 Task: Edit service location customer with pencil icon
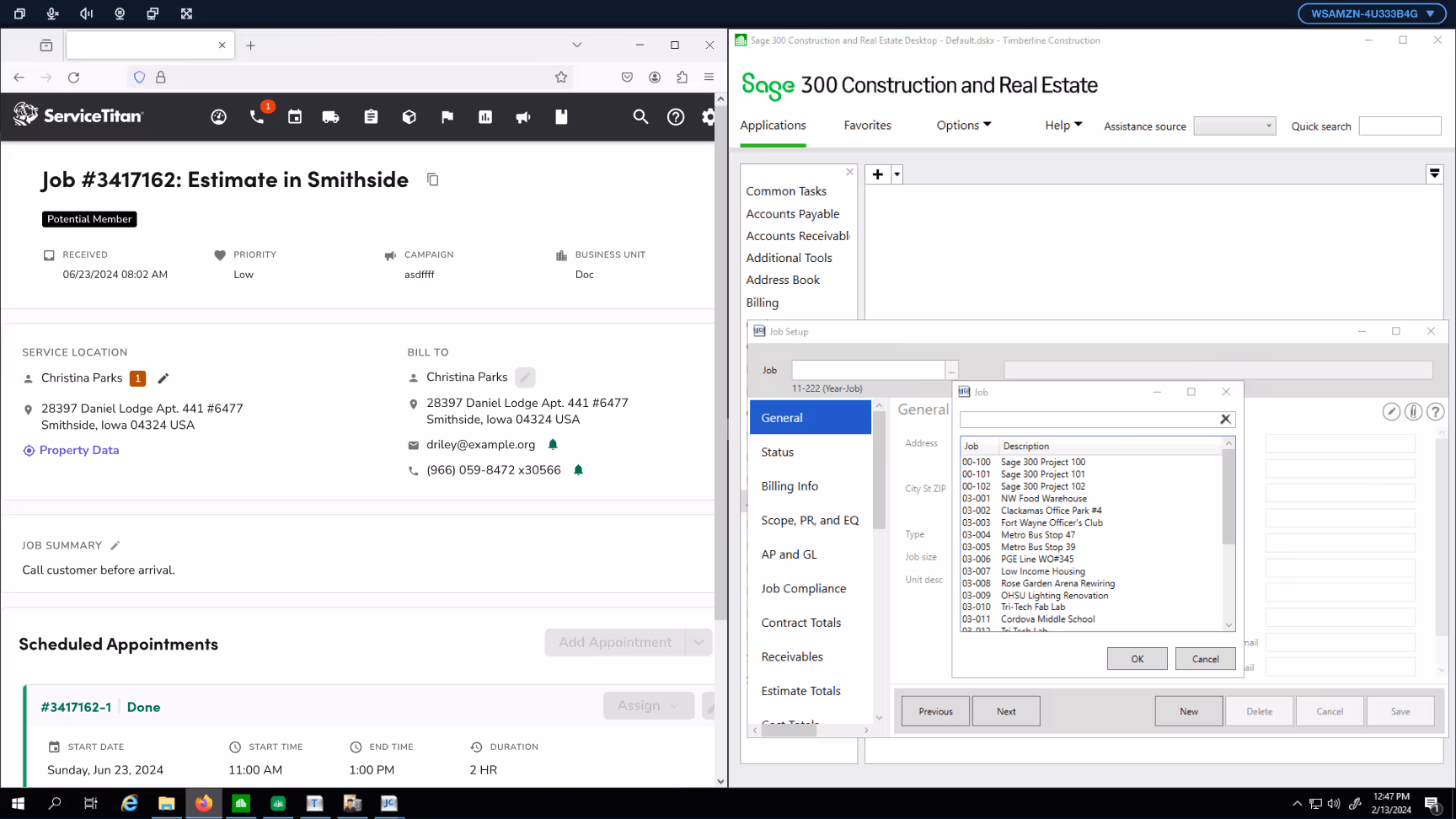click(x=163, y=378)
